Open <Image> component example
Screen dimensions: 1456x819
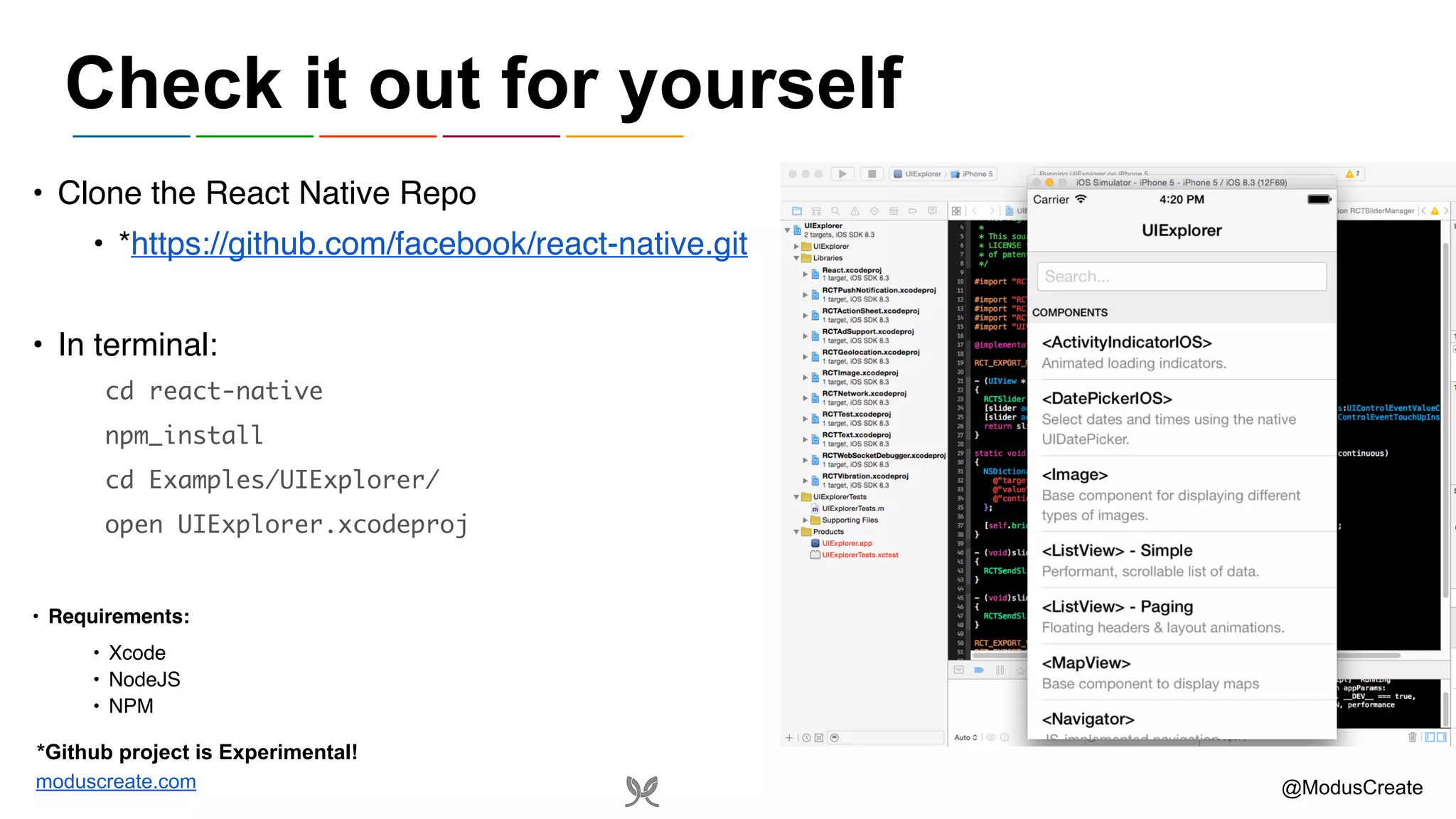click(x=1182, y=494)
